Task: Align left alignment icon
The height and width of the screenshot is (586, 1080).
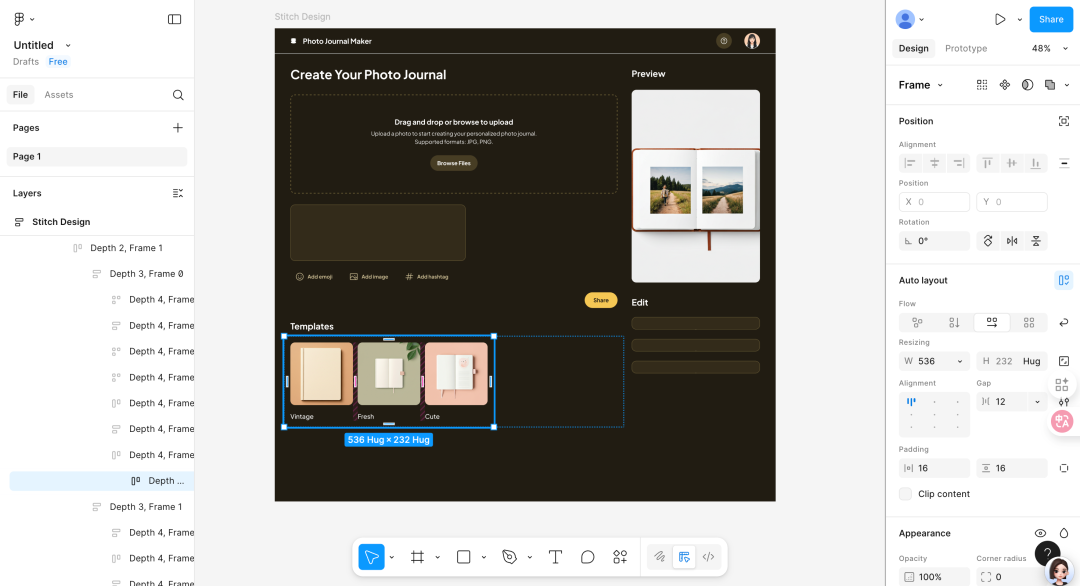Action: click(910, 163)
